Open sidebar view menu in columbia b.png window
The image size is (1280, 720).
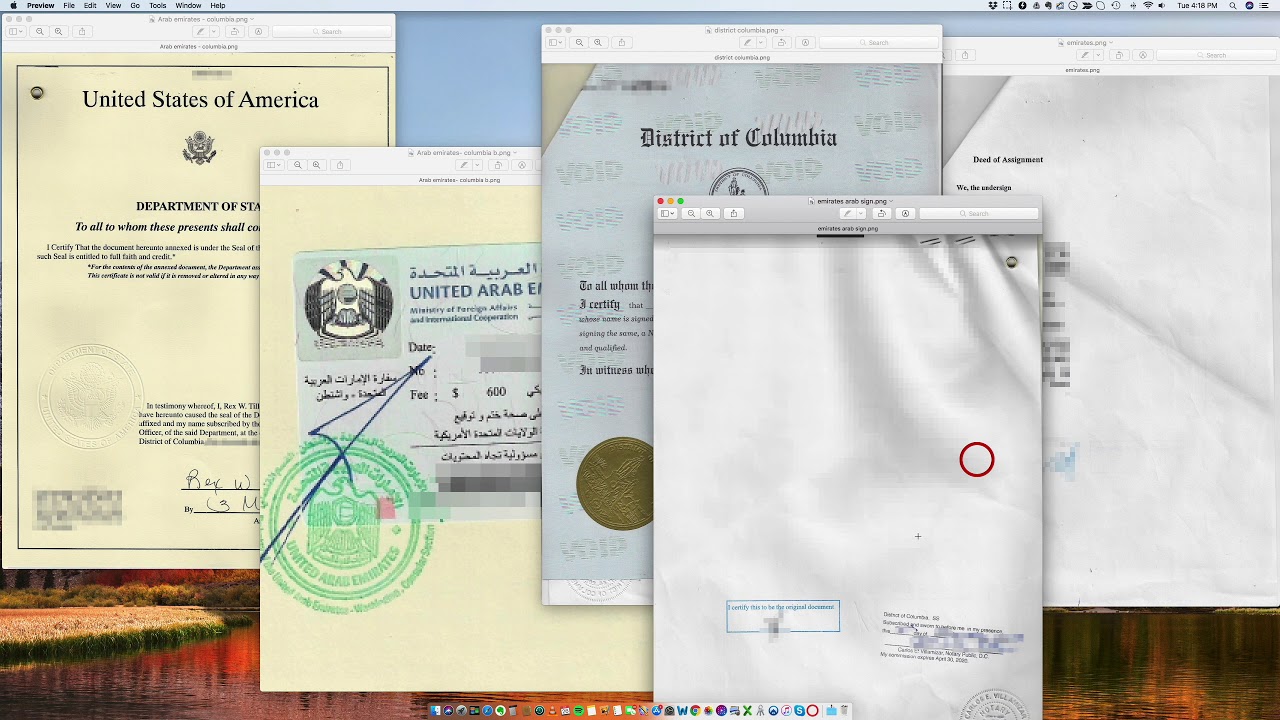click(273, 165)
